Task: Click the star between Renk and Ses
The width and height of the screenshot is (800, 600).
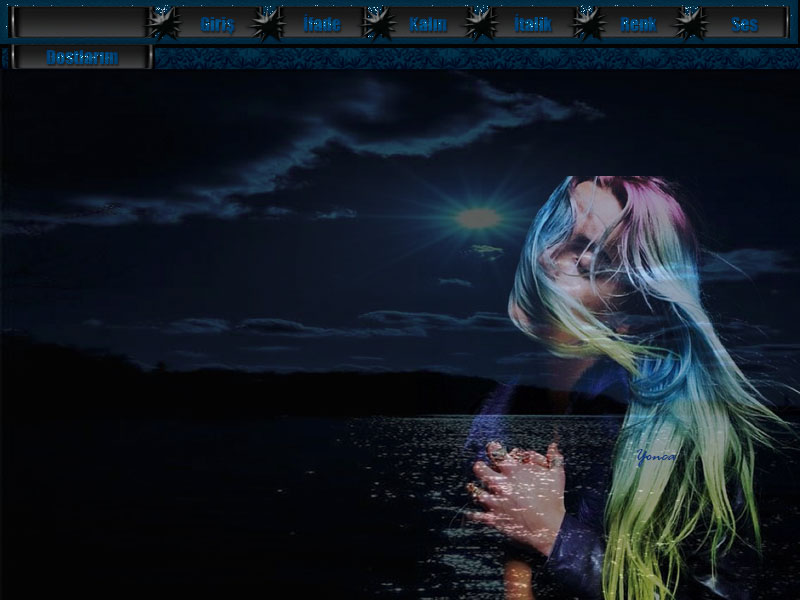Action: (x=690, y=22)
